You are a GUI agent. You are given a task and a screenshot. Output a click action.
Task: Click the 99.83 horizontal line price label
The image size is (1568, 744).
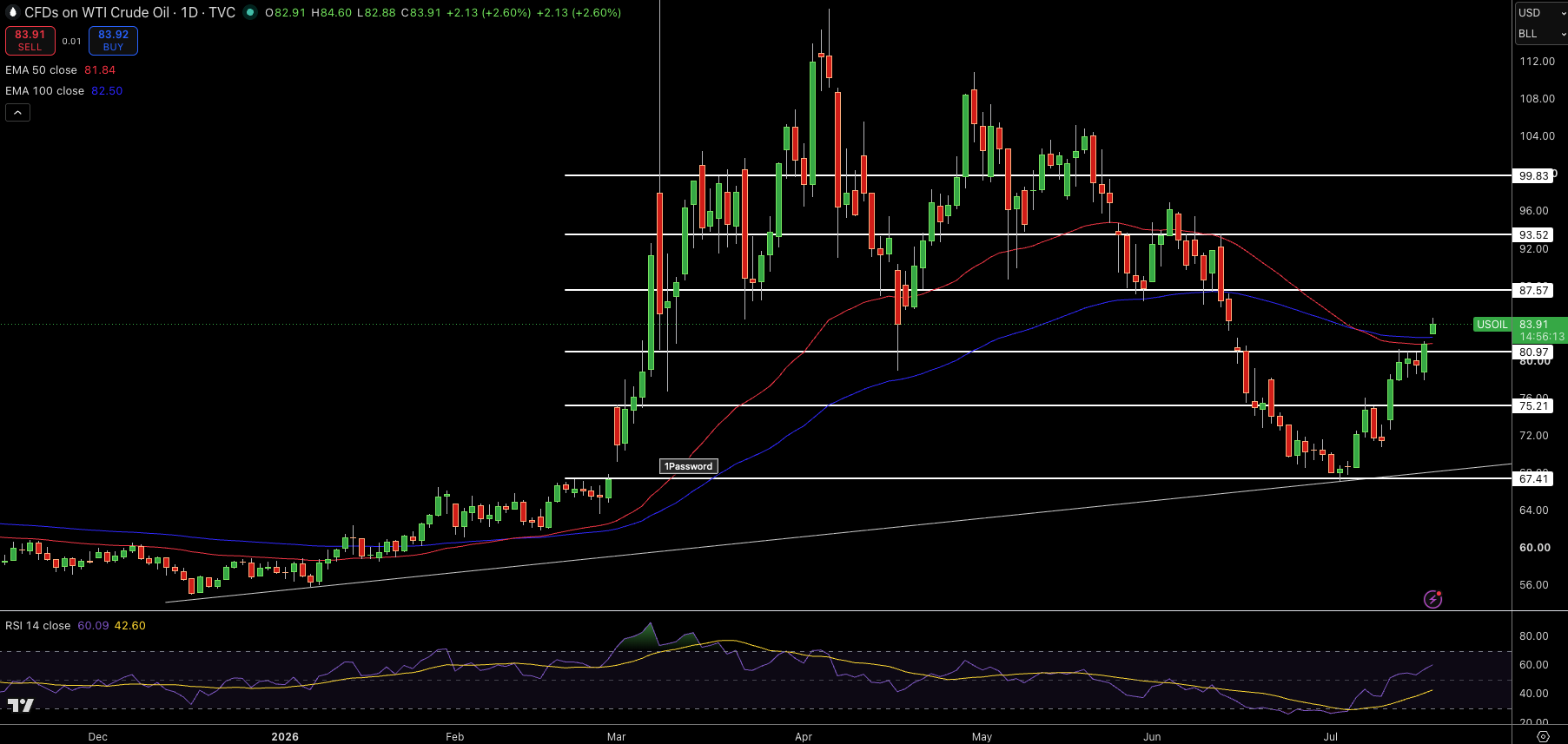1533,175
